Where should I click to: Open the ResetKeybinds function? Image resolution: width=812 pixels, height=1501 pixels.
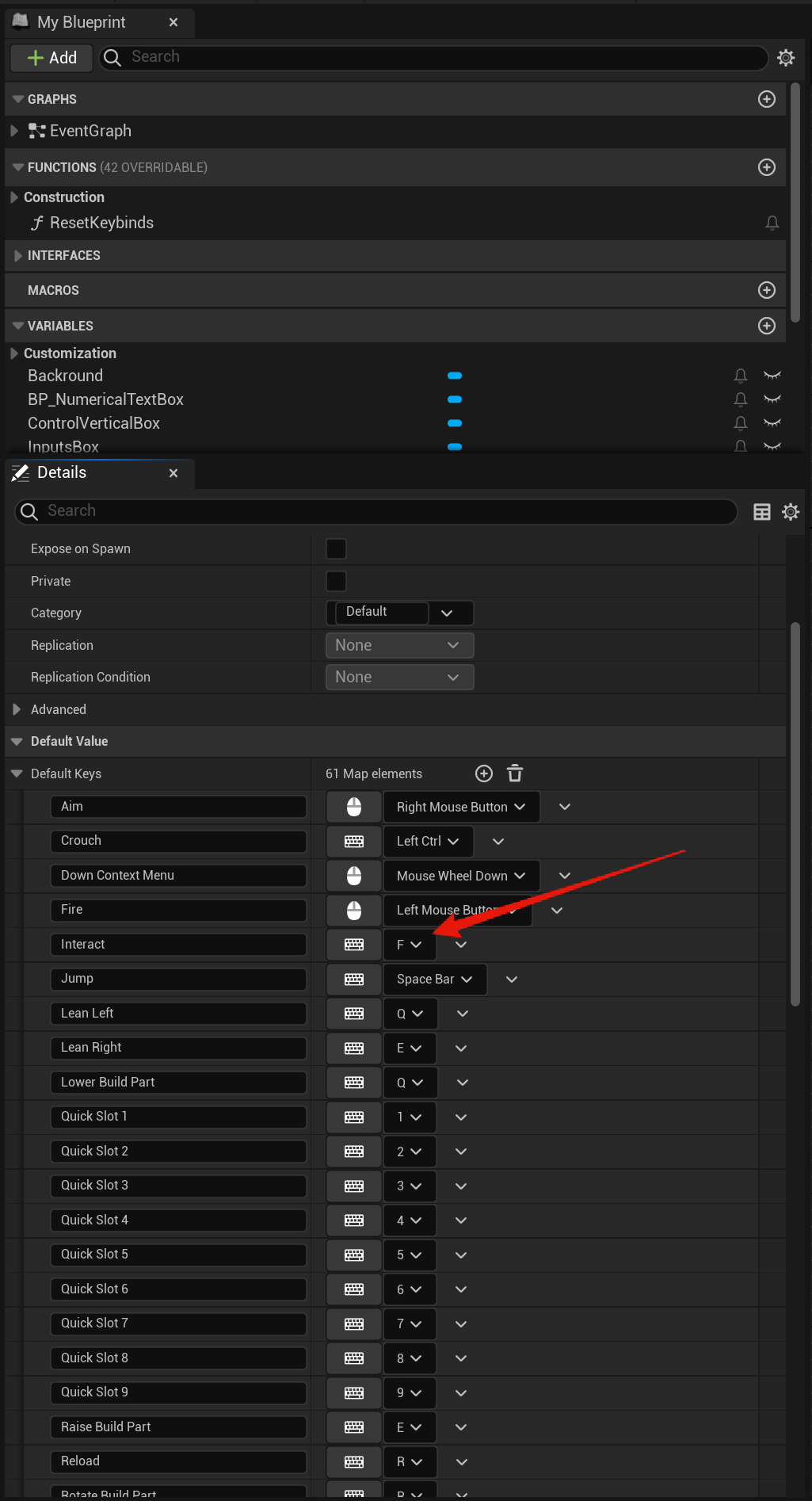(101, 223)
